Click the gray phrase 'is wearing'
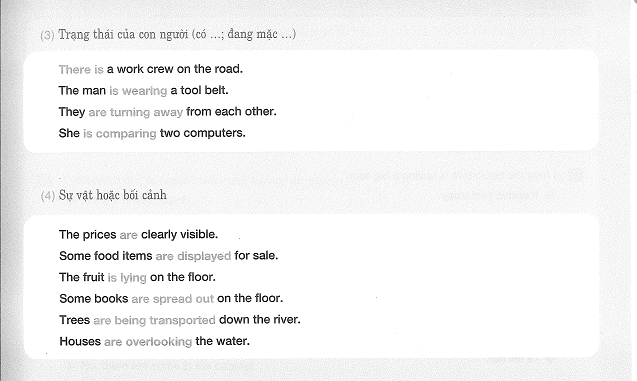This screenshot has width=637, height=381. click(x=138, y=91)
